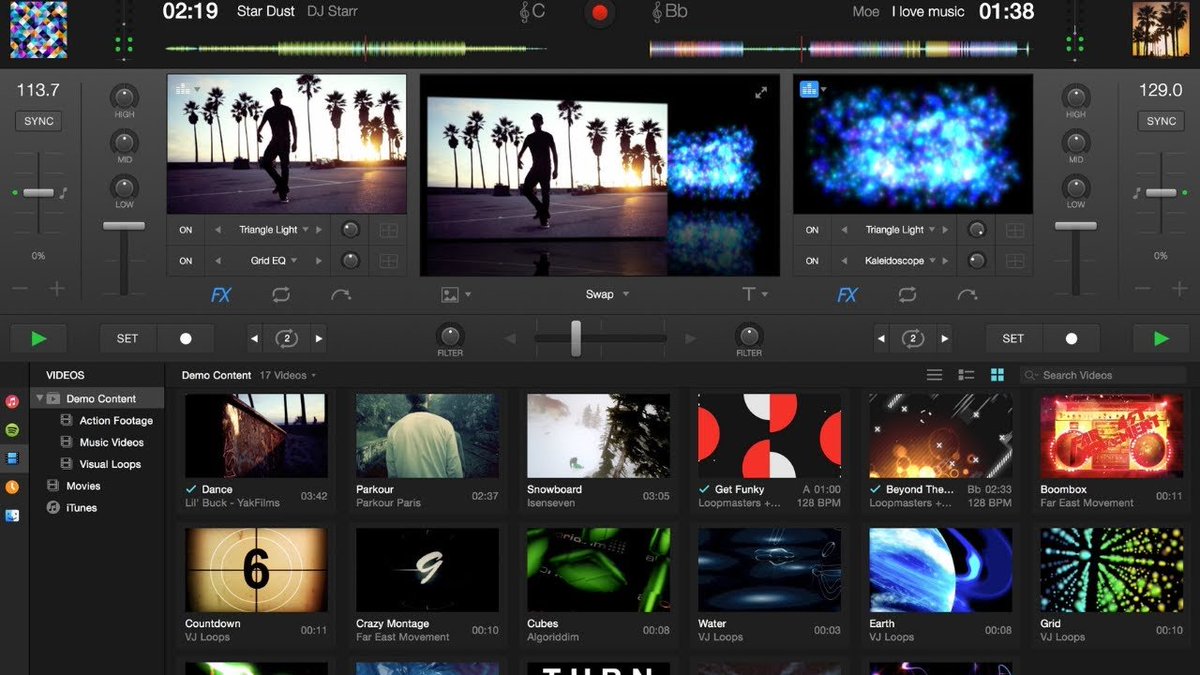Play the right deck

[1161, 339]
